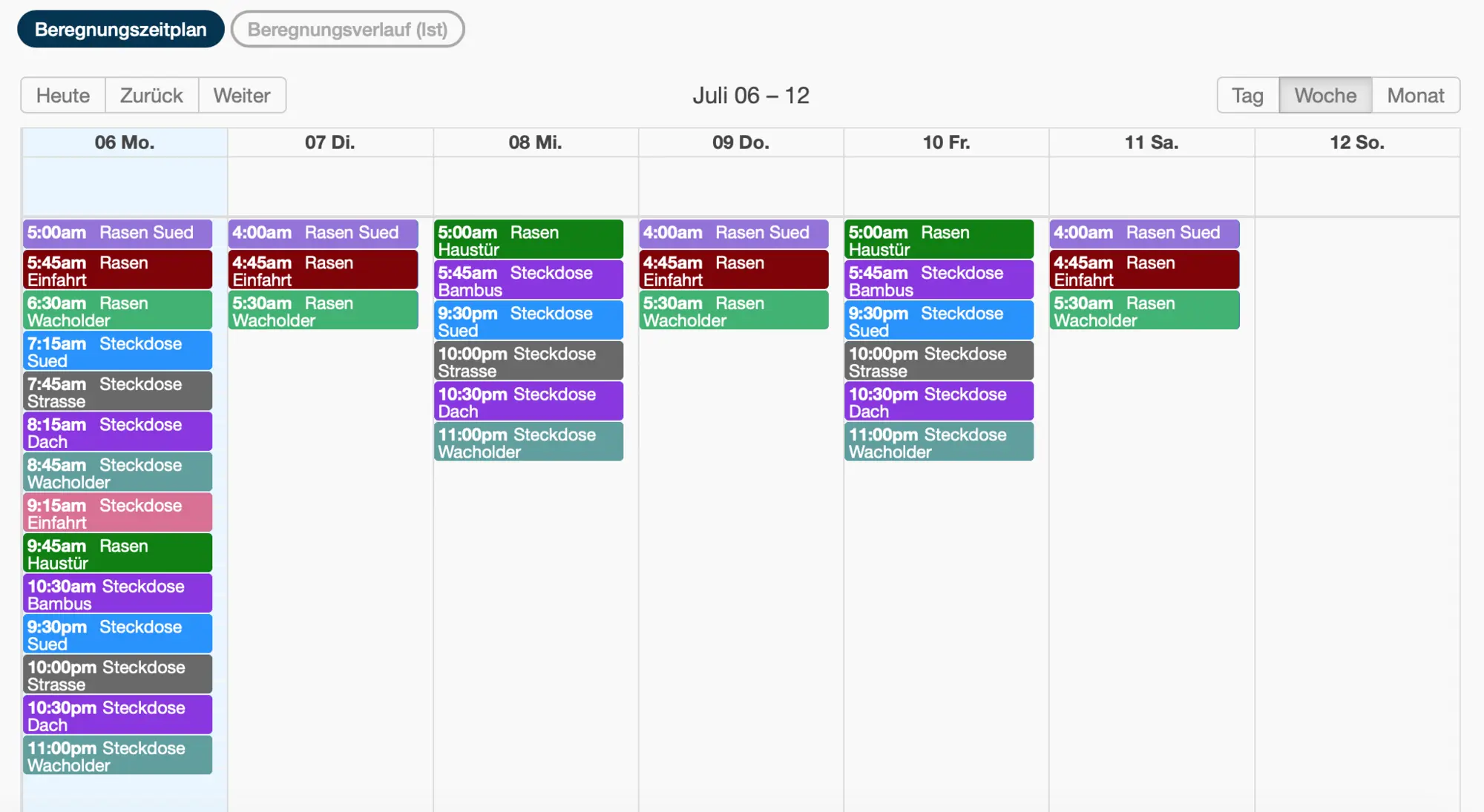The height and width of the screenshot is (812, 1484).
Task: Switch to Tag view
Action: point(1247,96)
